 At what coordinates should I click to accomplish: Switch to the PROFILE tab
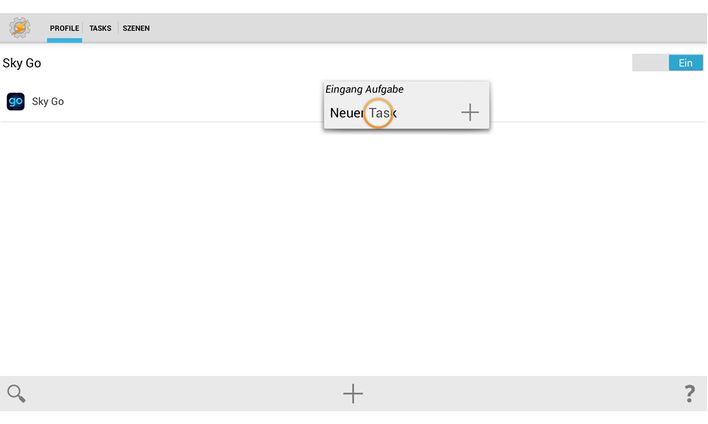64,28
